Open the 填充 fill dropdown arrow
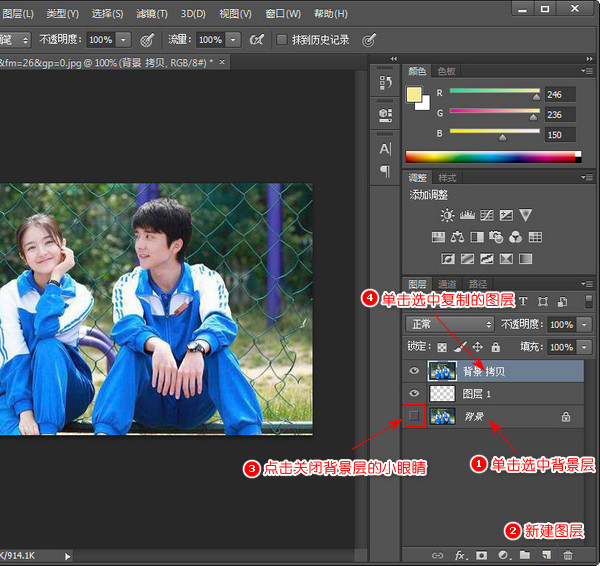Viewport: 600px width, 566px height. (x=584, y=347)
